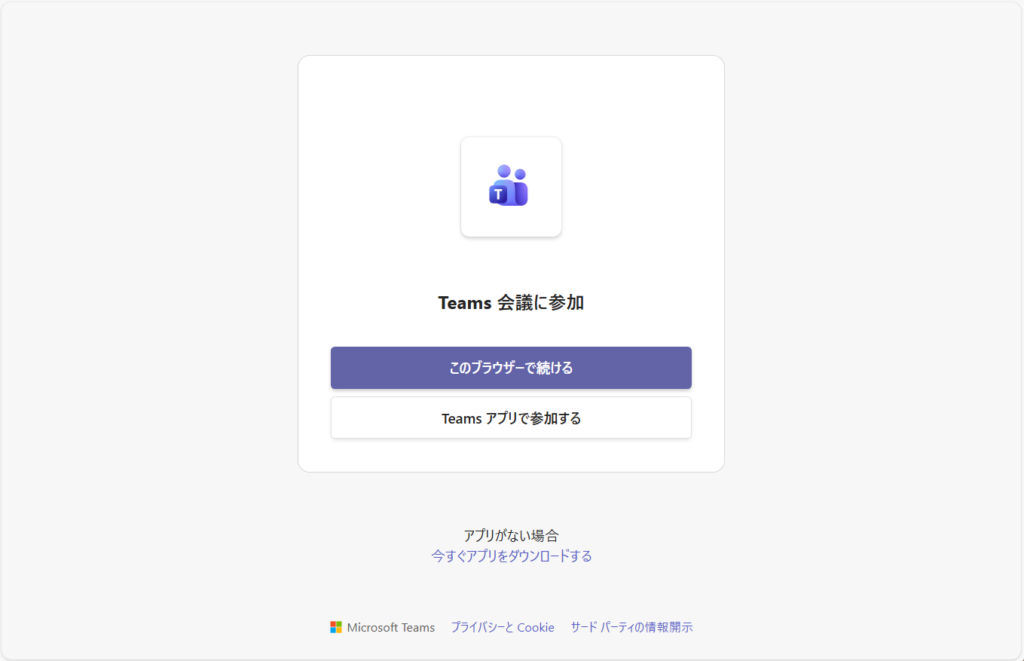
Task: Click the "アプリがない場合" text
Action: [511, 535]
